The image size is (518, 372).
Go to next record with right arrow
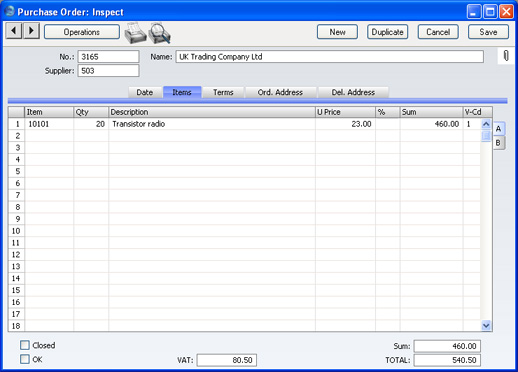click(31, 31)
